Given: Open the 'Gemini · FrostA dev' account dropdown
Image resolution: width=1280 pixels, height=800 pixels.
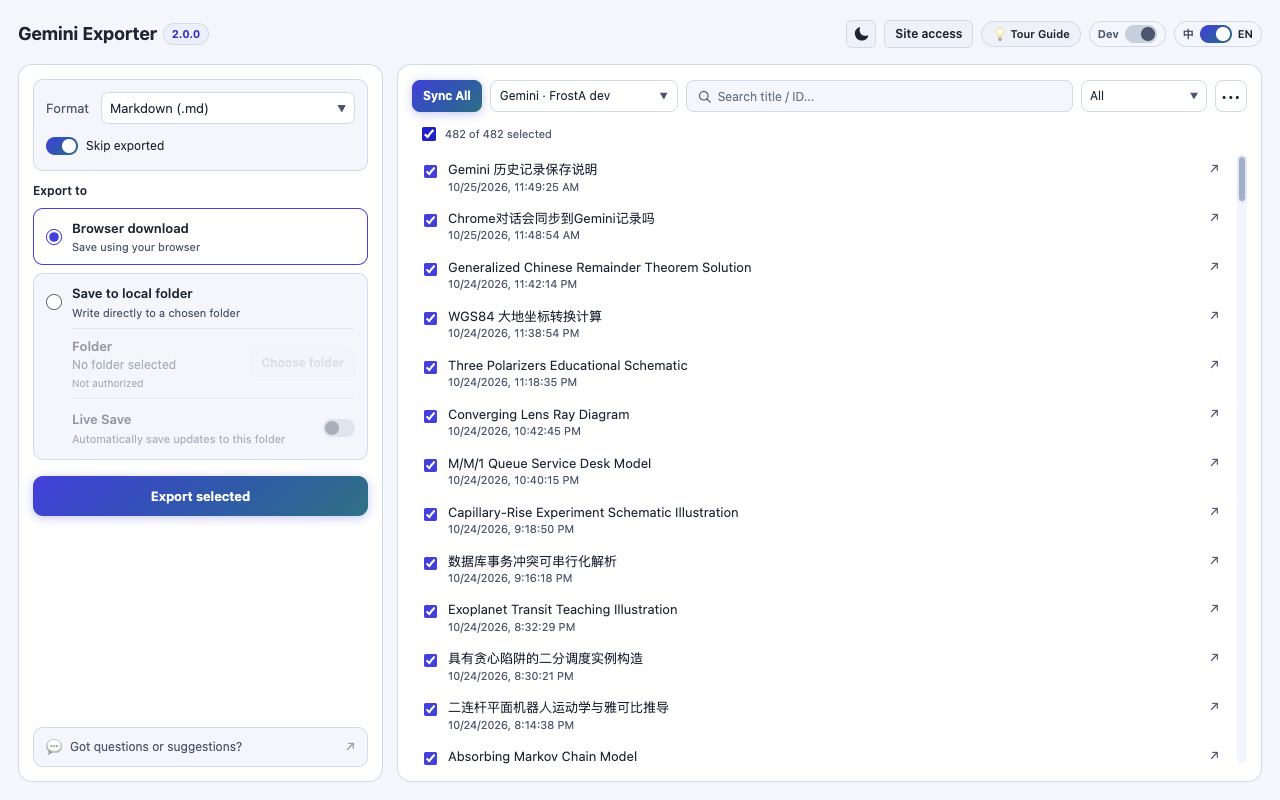Looking at the screenshot, I should pyautogui.click(x=584, y=96).
